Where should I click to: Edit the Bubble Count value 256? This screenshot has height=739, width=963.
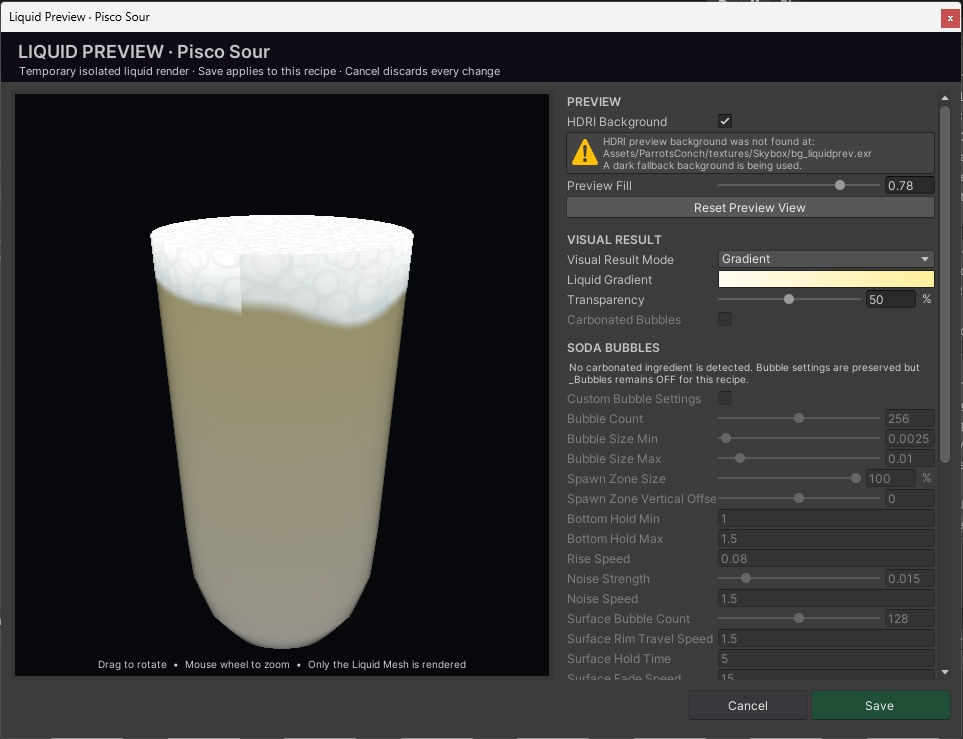click(x=910, y=418)
